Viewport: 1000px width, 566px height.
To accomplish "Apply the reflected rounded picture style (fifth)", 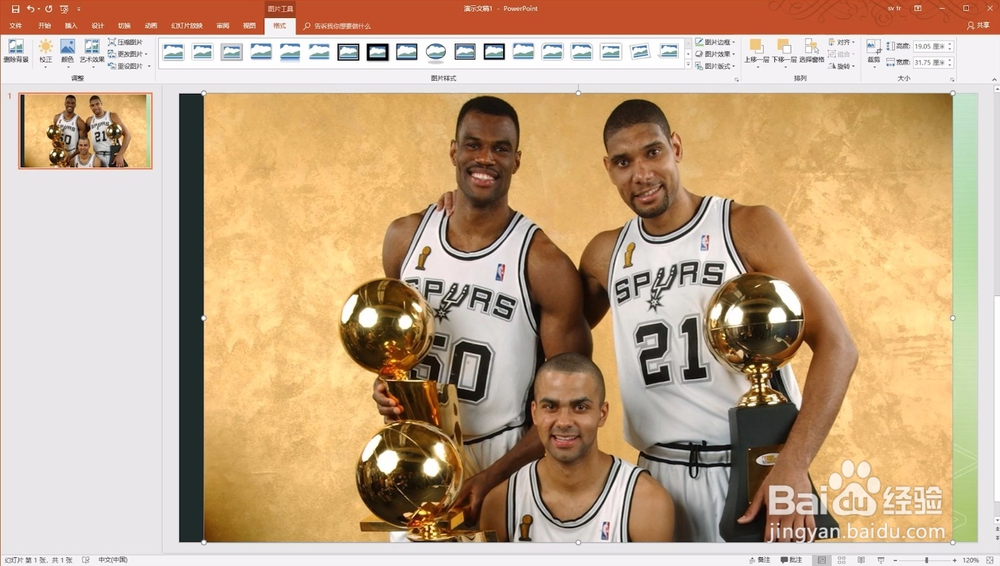I will (290, 52).
